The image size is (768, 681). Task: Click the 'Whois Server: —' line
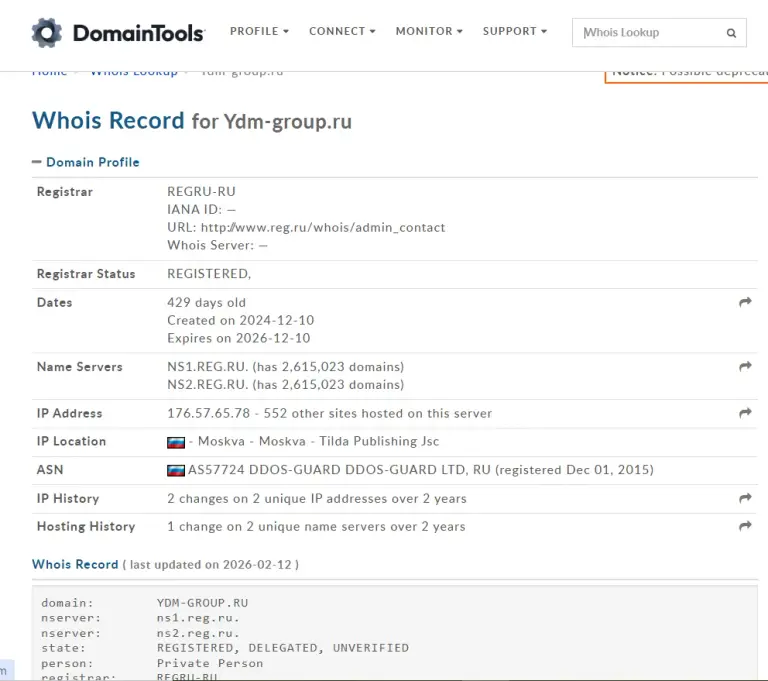click(x=217, y=245)
